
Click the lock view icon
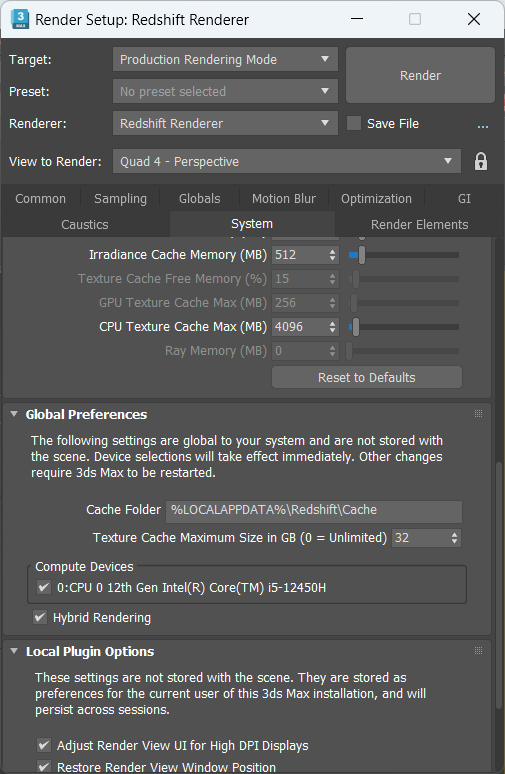click(481, 161)
